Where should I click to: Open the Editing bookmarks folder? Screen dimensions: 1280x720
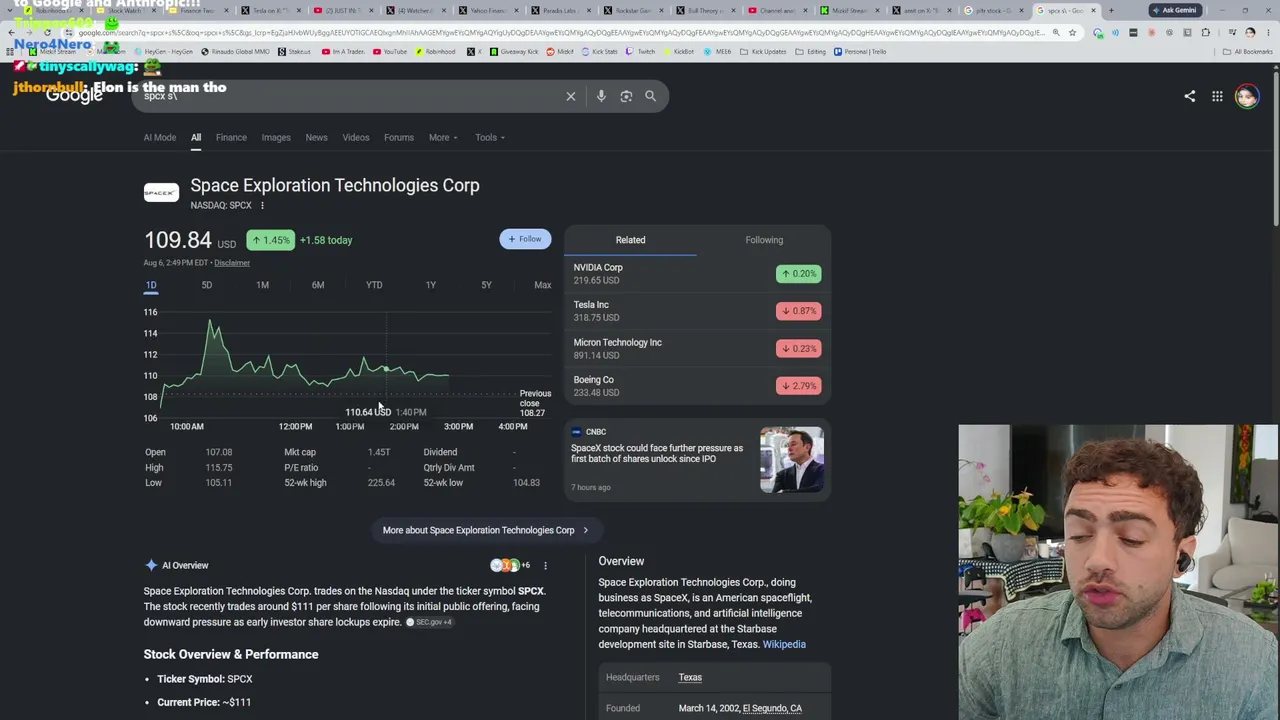point(811,51)
